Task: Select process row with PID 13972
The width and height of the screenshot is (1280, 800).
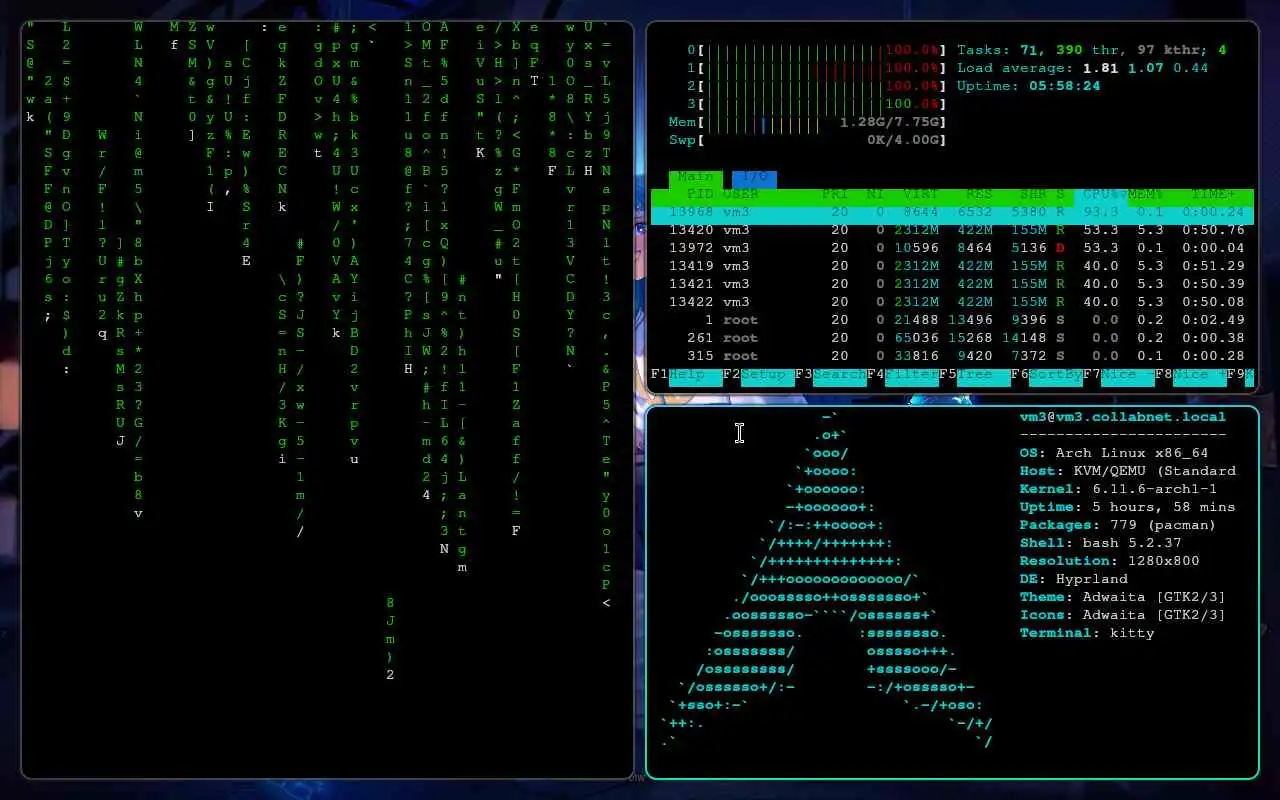Action: click(952, 248)
